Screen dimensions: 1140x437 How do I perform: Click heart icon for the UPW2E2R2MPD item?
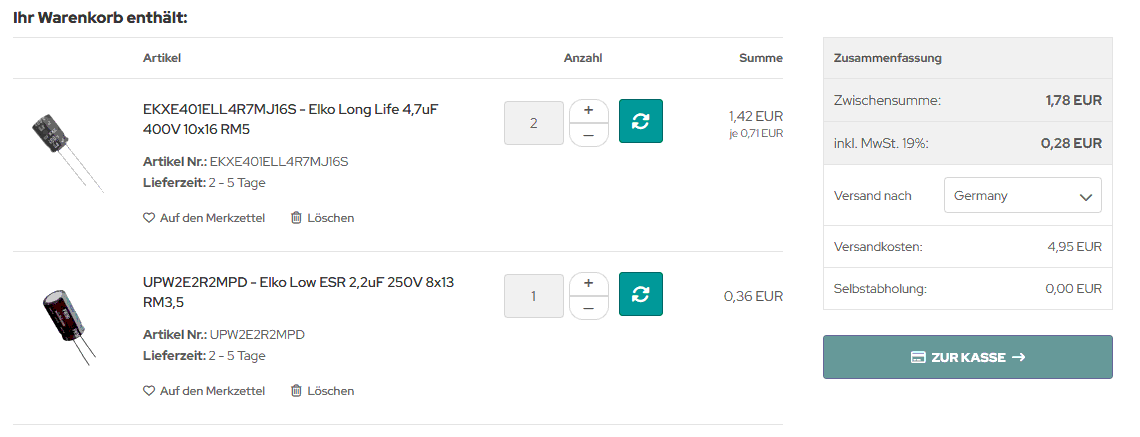[149, 390]
